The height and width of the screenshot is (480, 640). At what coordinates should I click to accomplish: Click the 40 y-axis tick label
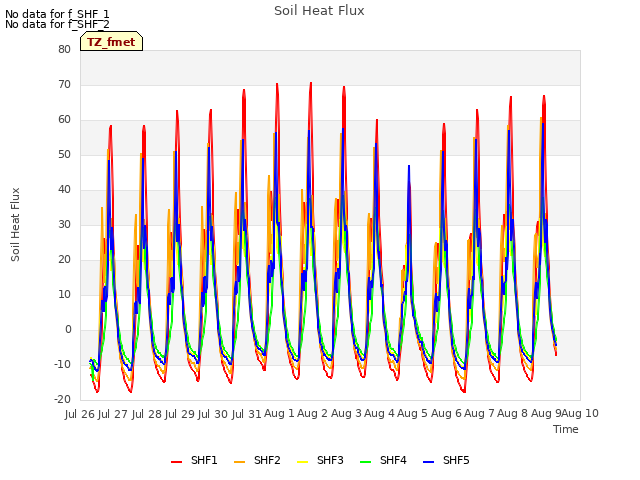click(64, 189)
